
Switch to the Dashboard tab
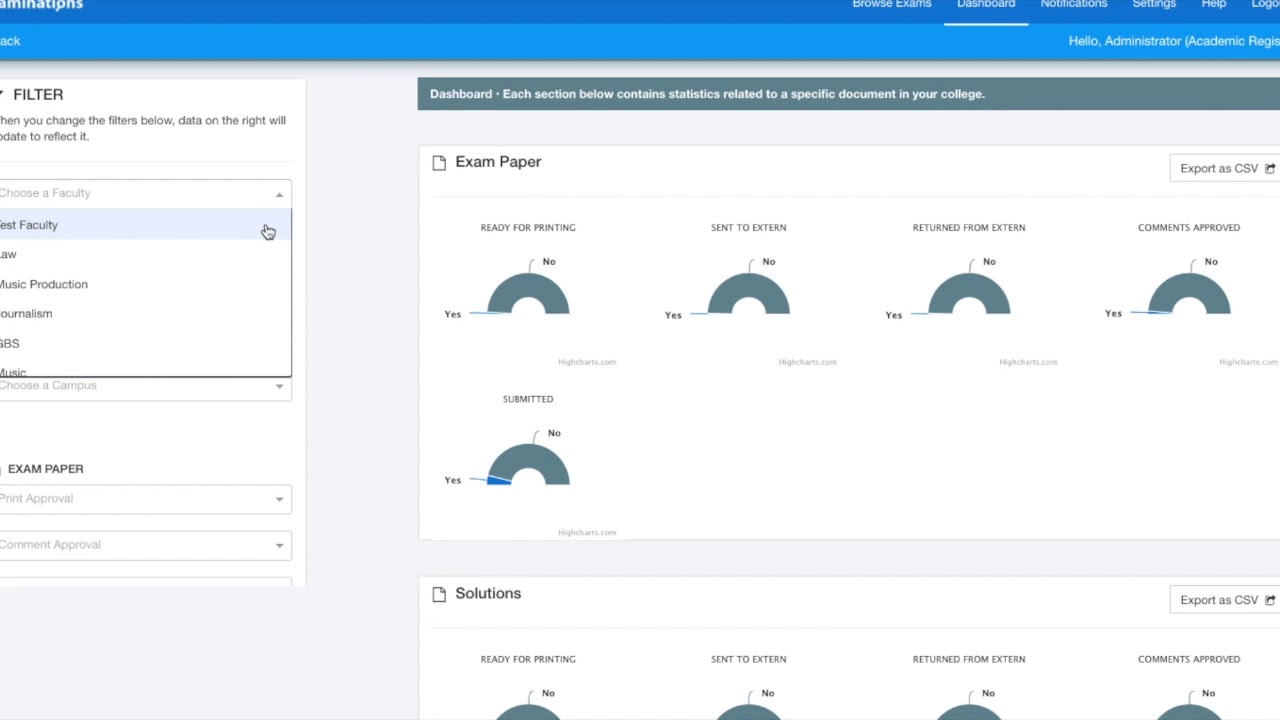[x=986, y=5]
